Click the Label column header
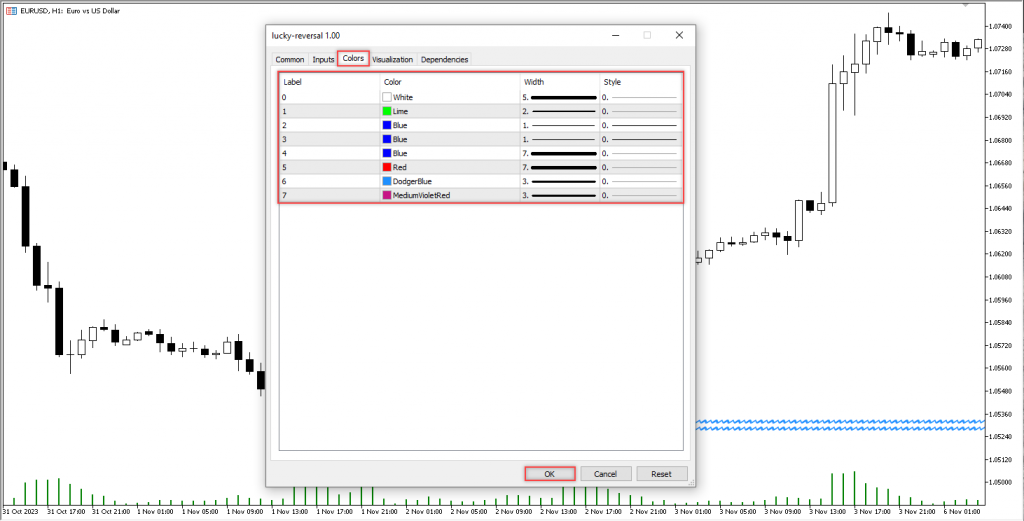This screenshot has height=521, width=1024. [330, 82]
